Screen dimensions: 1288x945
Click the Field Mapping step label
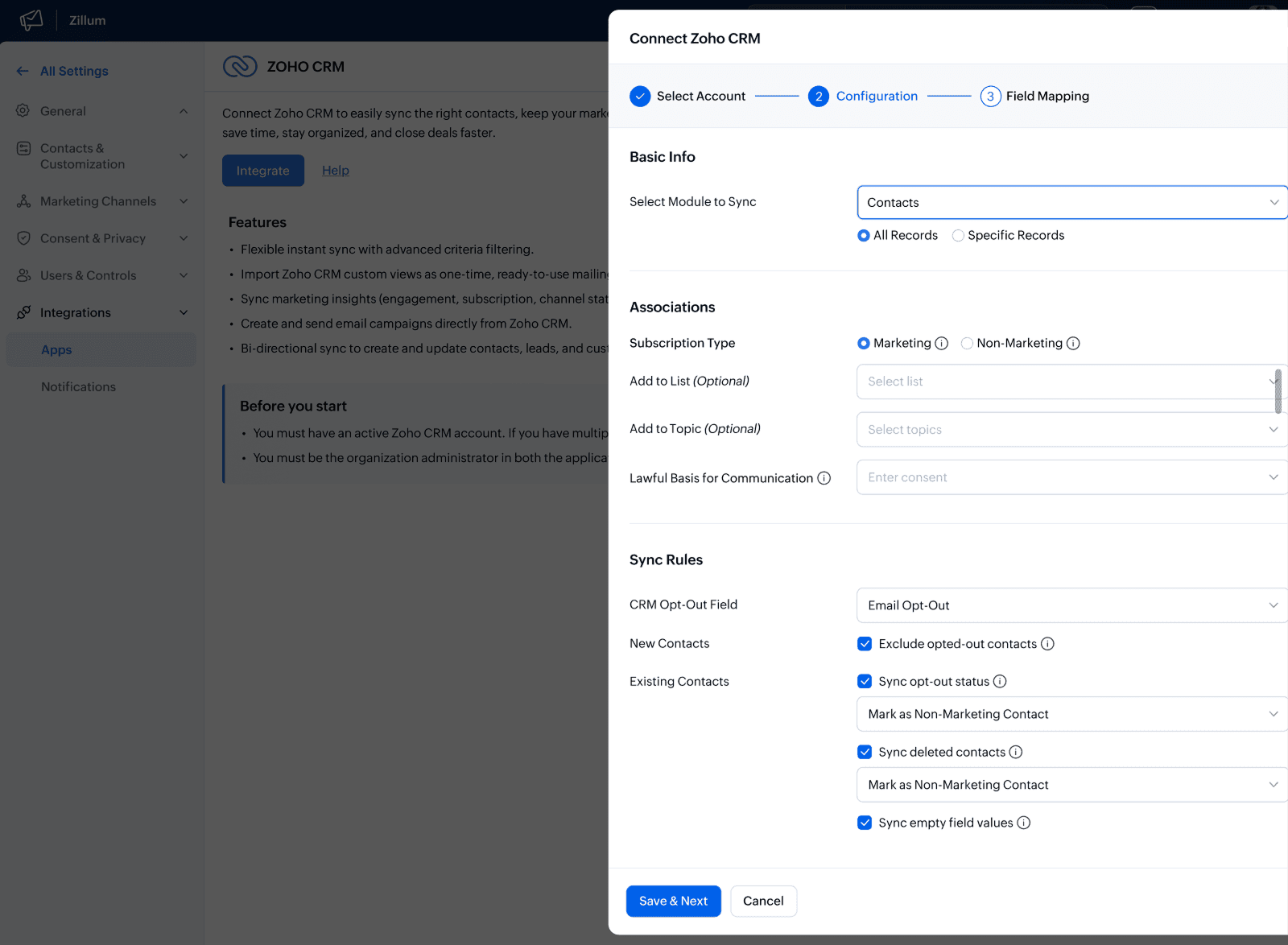coord(1047,97)
